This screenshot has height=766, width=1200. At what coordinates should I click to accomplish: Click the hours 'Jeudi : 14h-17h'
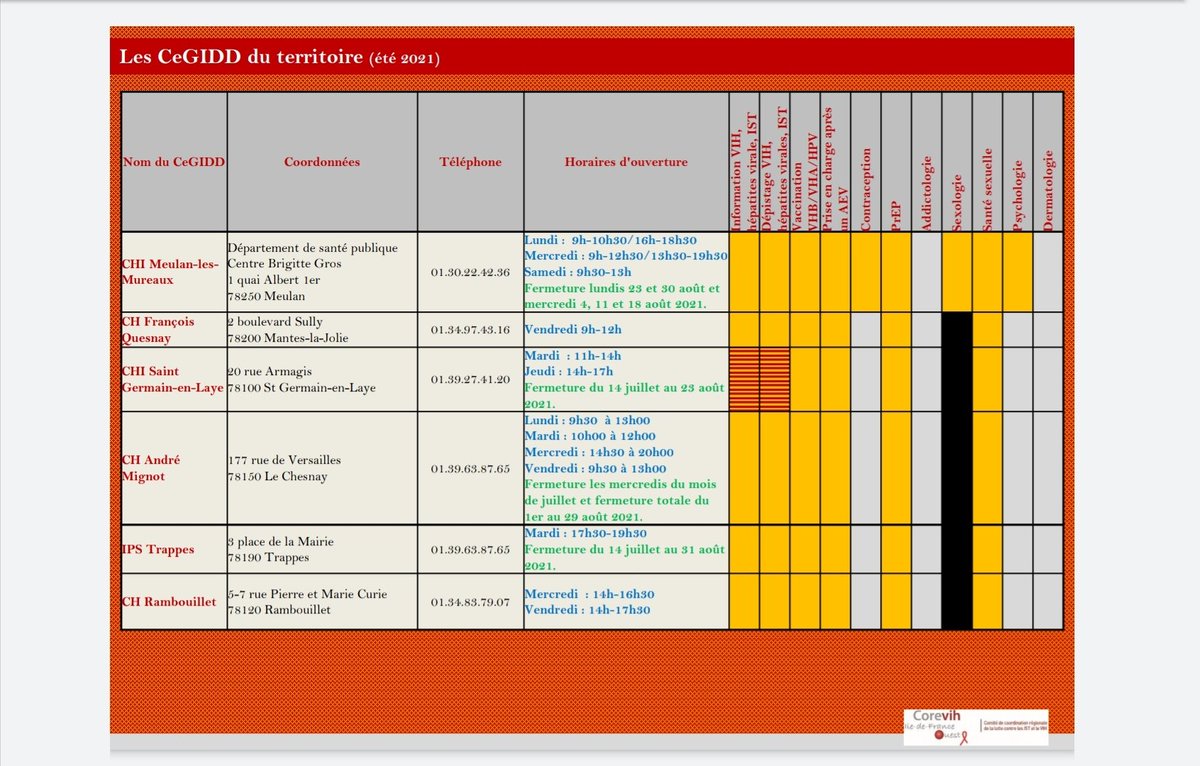coord(569,371)
